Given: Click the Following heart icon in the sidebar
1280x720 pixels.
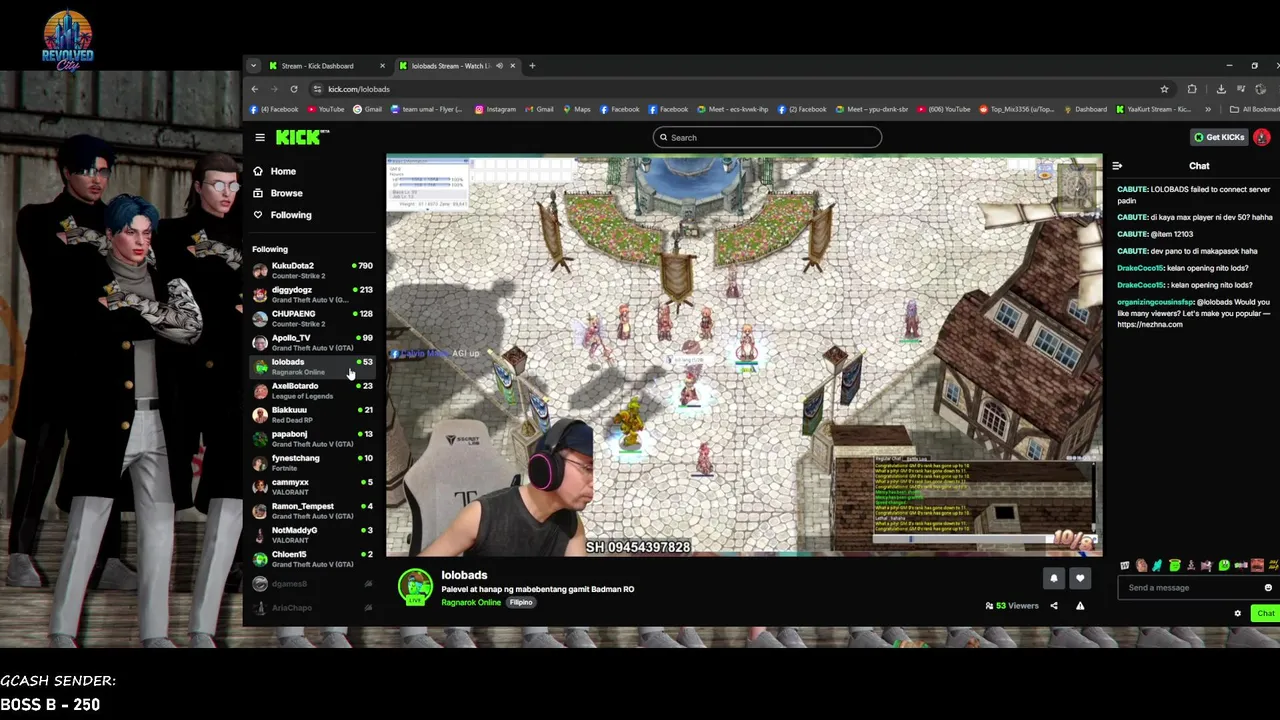Looking at the screenshot, I should click(258, 215).
